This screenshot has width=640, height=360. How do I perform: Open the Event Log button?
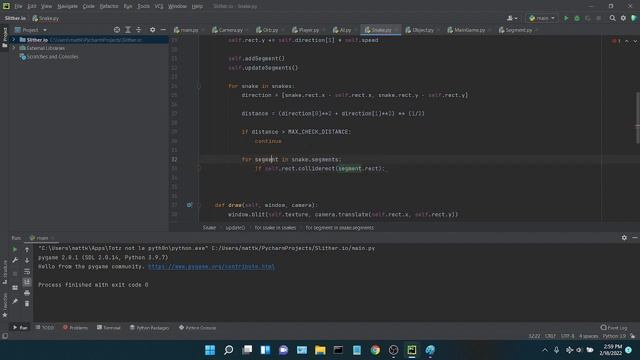point(614,328)
